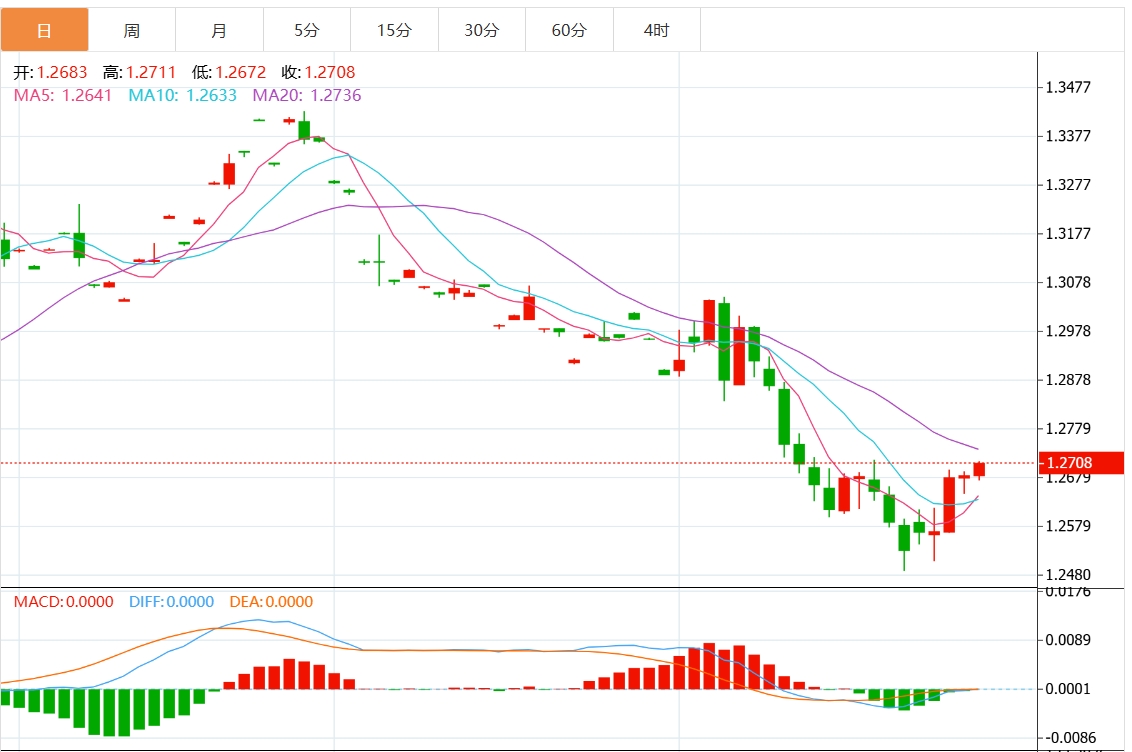This screenshot has width=1132, height=752.
Task: Switch to the 月 monthly tab
Action: pos(219,30)
